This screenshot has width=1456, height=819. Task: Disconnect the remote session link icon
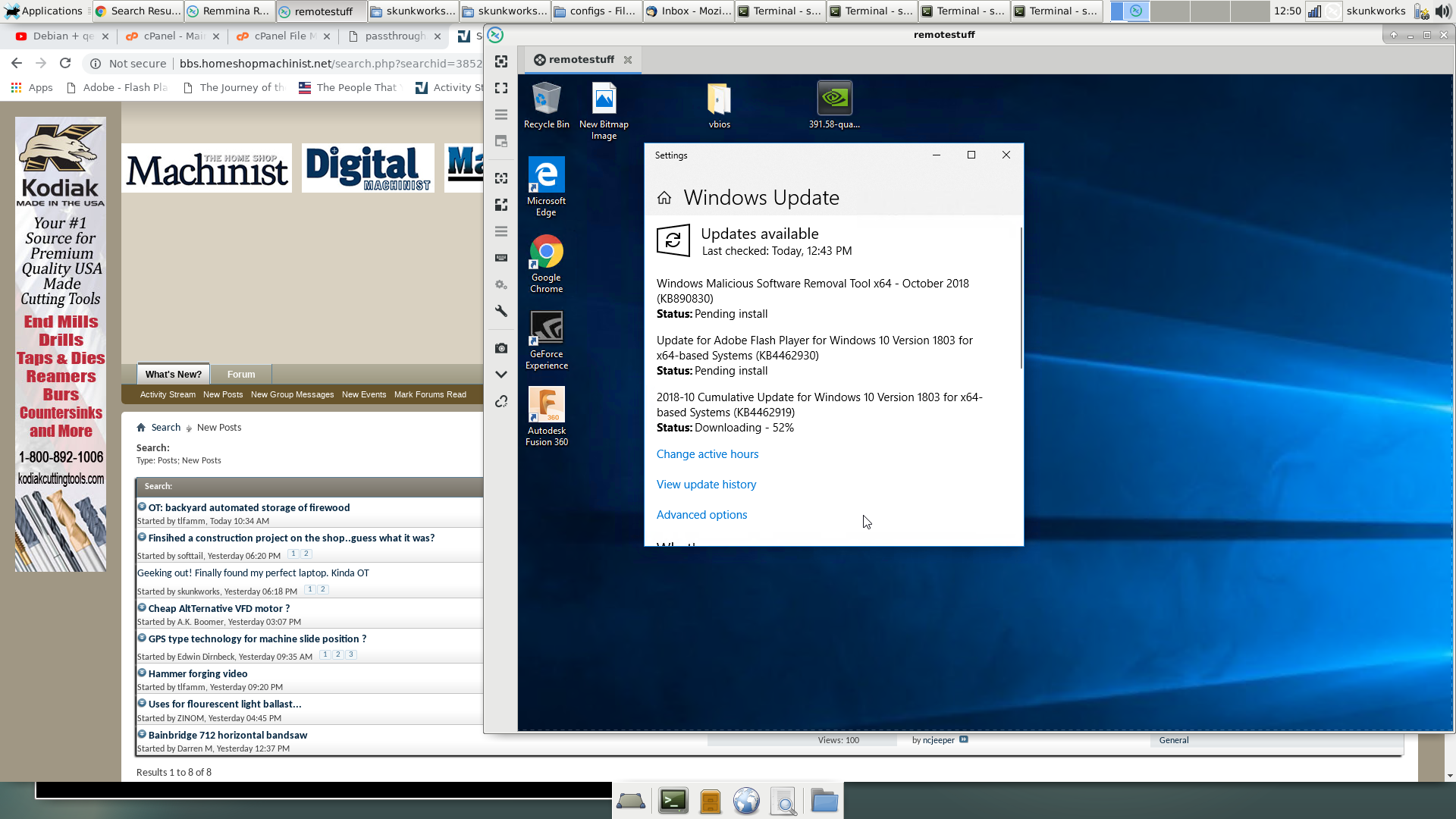[x=501, y=401]
